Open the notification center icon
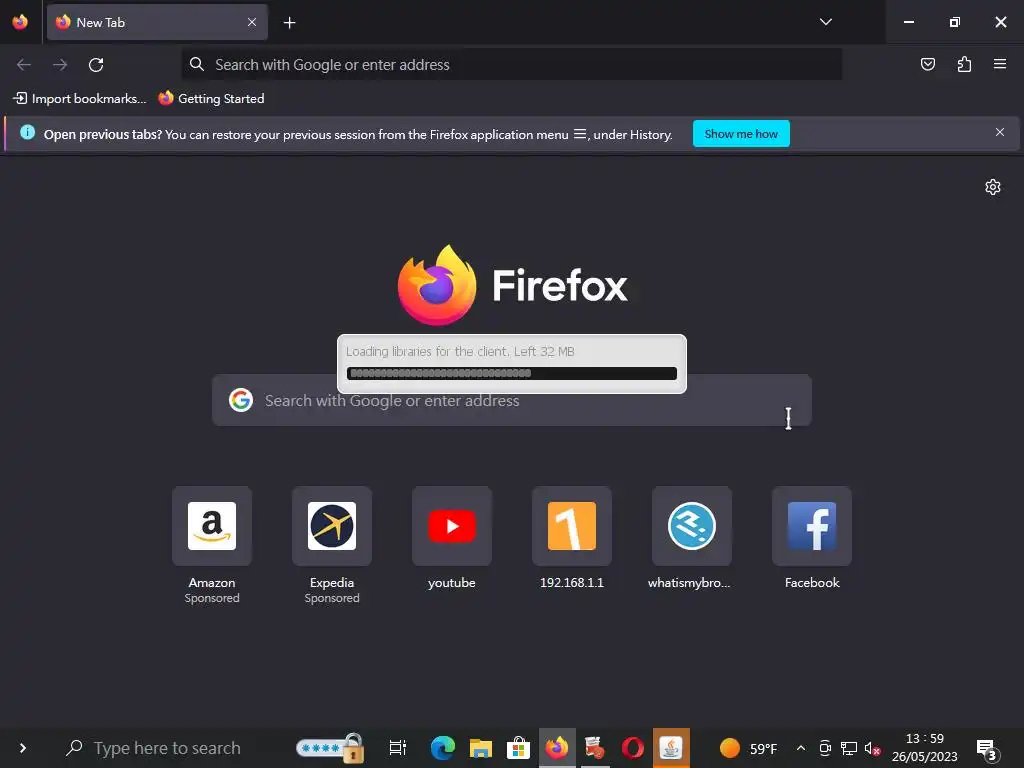This screenshot has width=1024, height=768. pyautogui.click(x=987, y=750)
